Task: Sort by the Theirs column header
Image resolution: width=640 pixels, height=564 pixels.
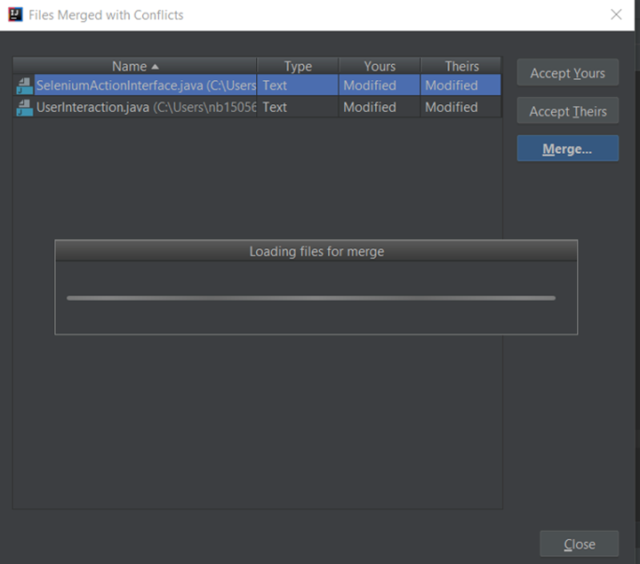Action: (x=461, y=66)
